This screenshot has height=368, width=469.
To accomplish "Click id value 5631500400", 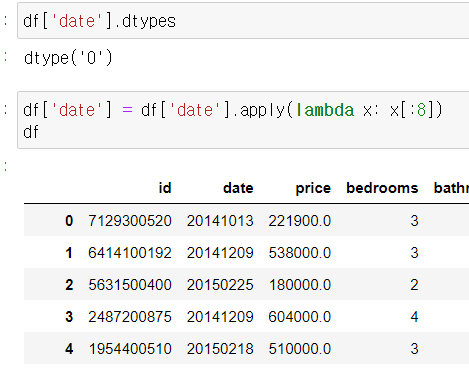I will click(x=130, y=285).
